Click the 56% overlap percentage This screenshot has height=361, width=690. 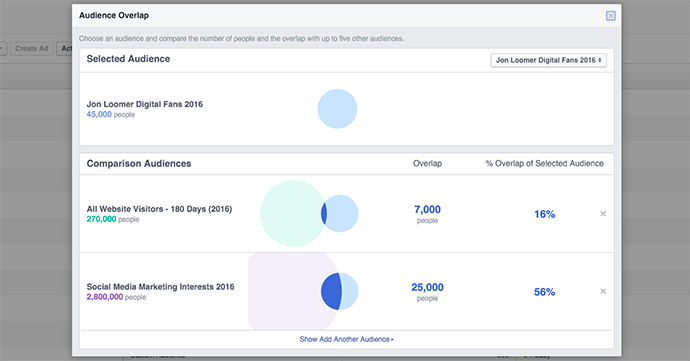pos(544,292)
